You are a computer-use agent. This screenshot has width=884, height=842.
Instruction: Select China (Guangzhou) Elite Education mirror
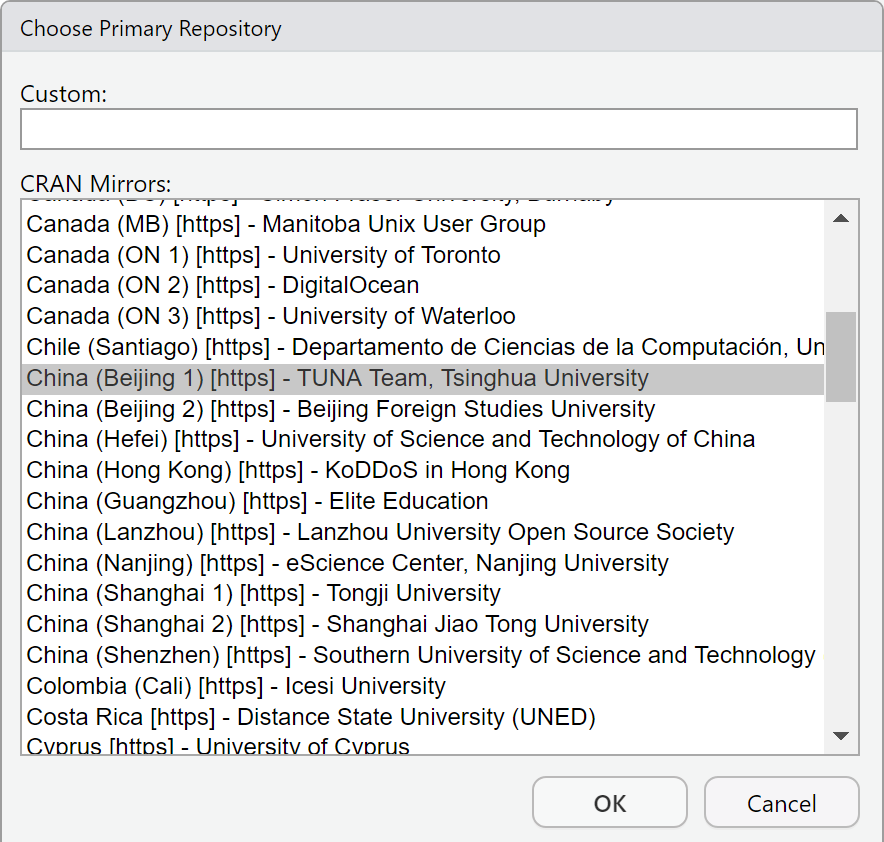(257, 502)
